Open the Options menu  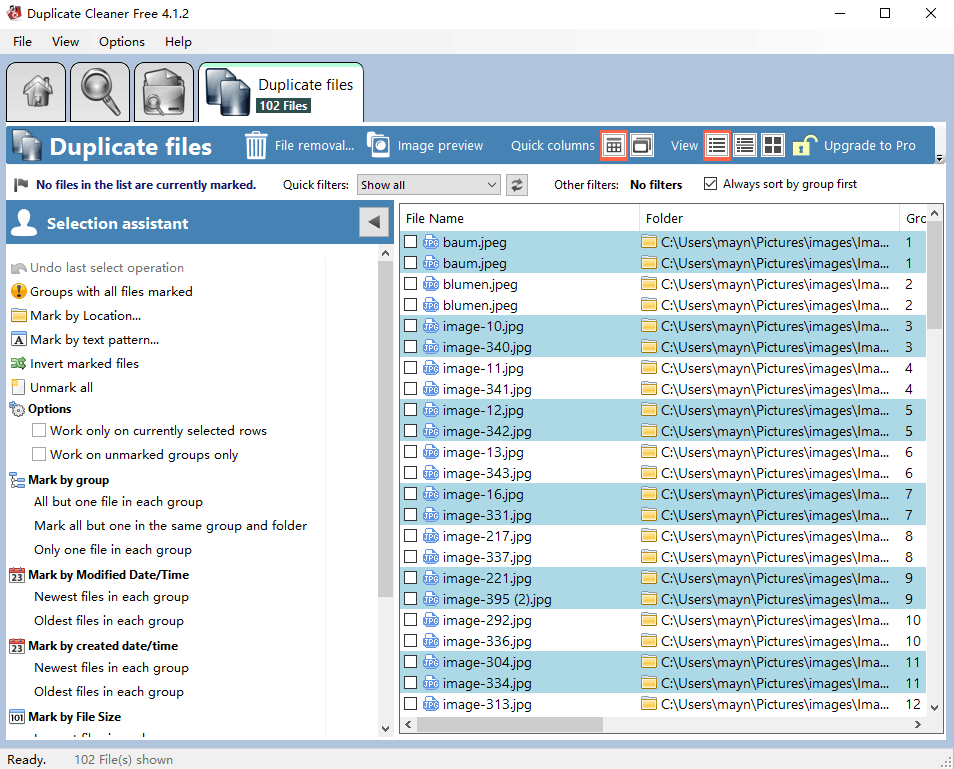[x=121, y=42]
